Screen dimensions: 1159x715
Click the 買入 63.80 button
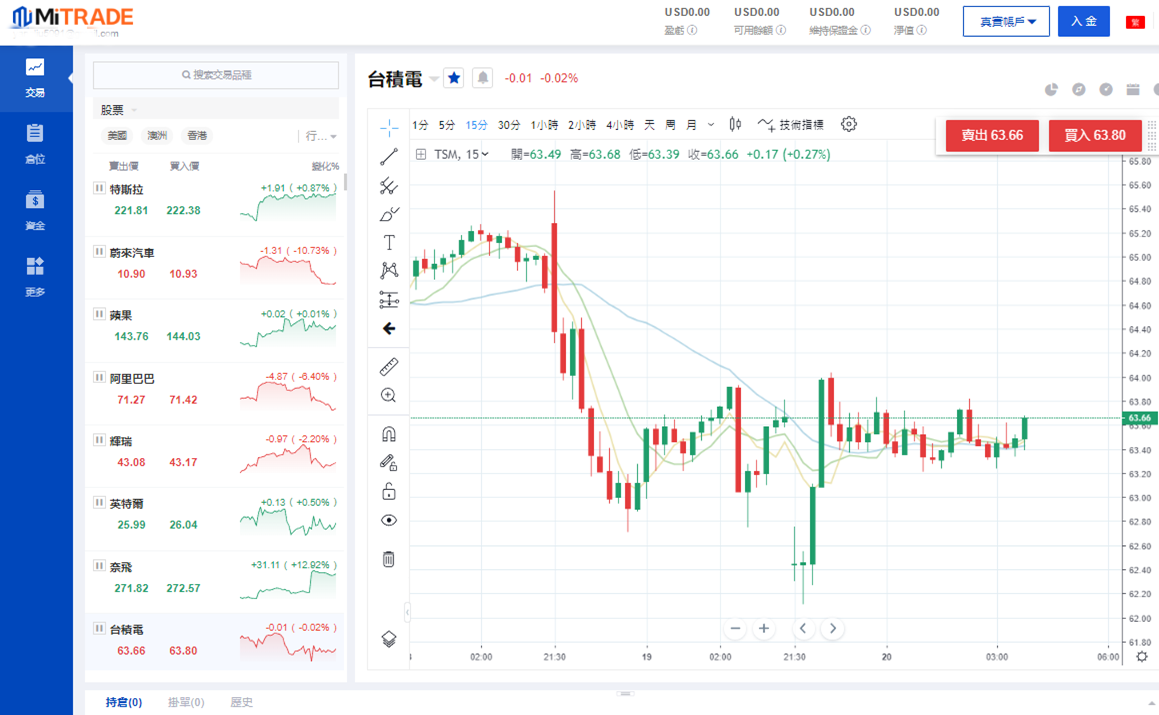point(1094,135)
